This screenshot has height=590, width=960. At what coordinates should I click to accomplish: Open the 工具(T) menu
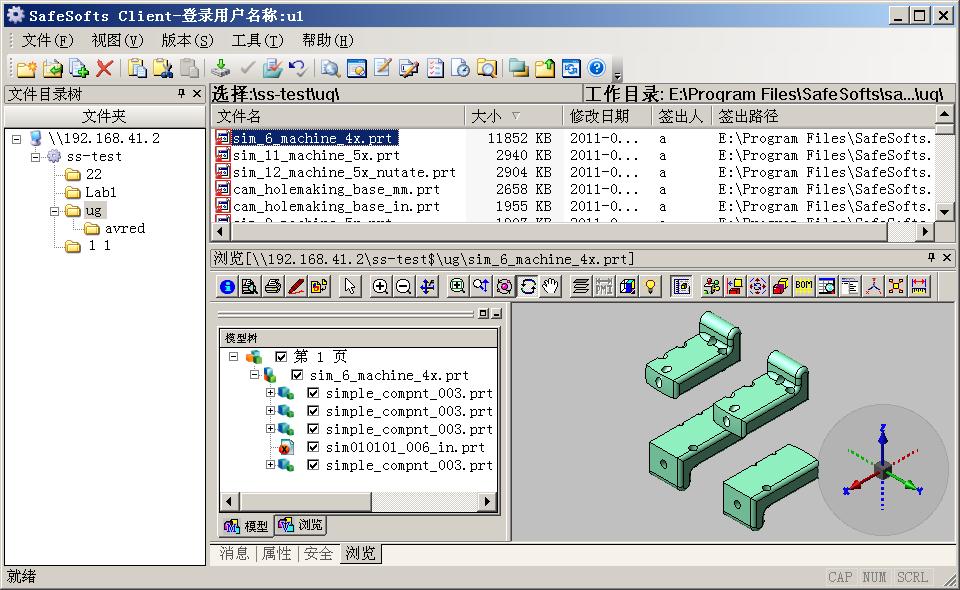(x=257, y=41)
